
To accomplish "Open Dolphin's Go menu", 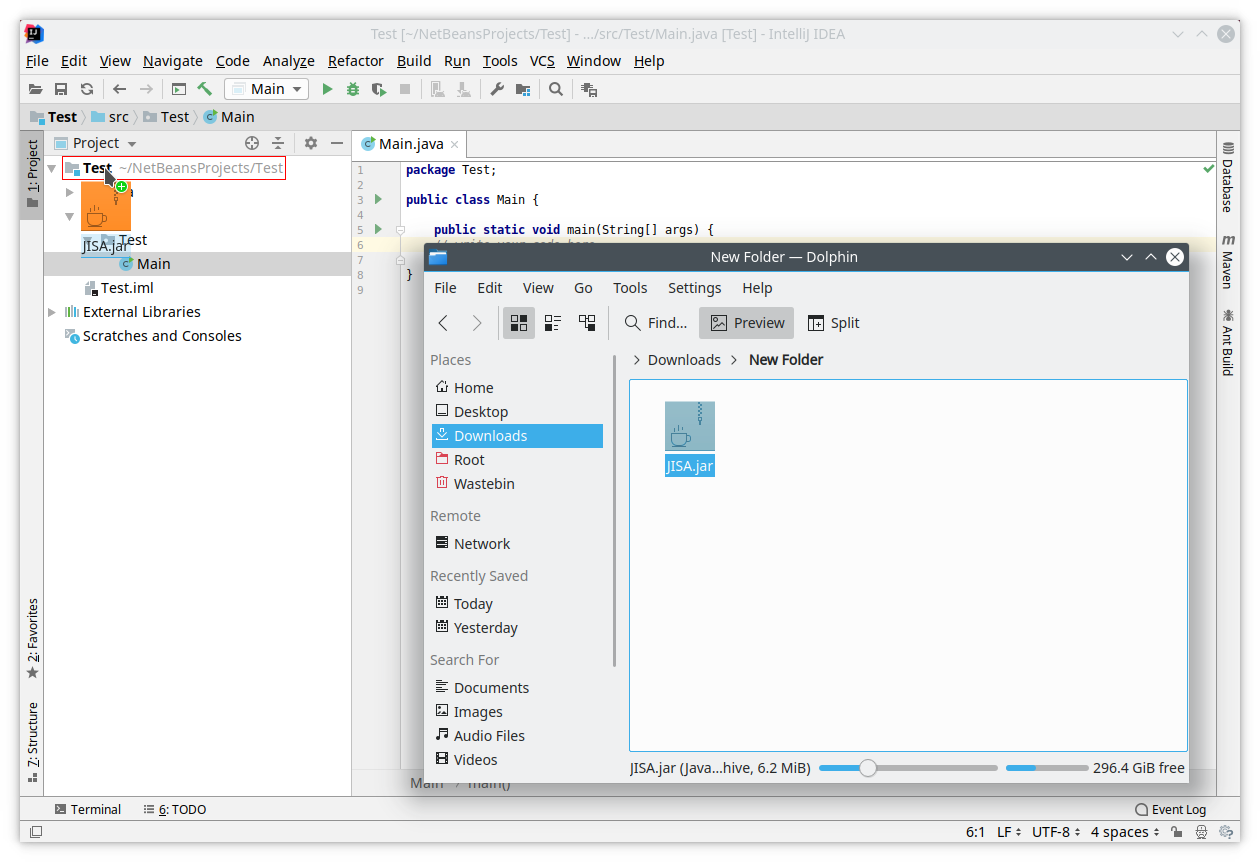I will tap(583, 288).
